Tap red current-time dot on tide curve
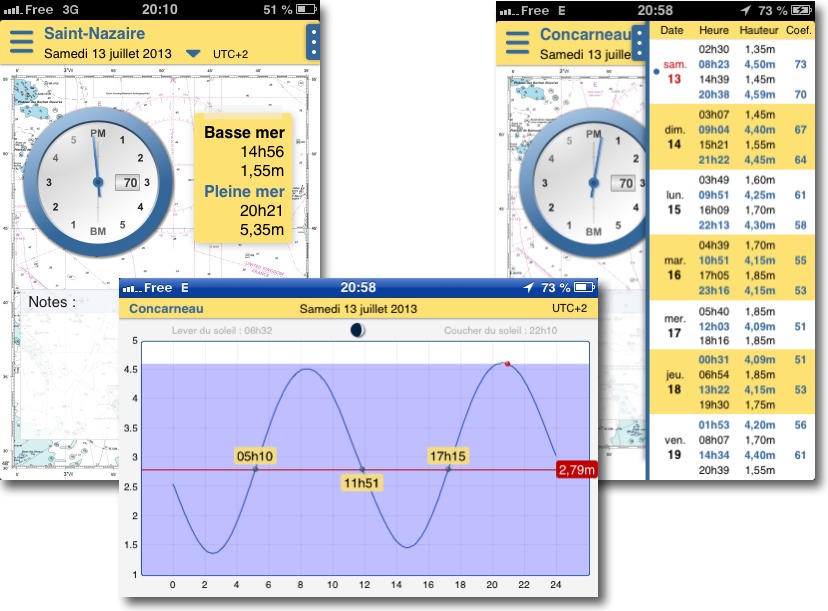The height and width of the screenshot is (611, 828). point(508,364)
